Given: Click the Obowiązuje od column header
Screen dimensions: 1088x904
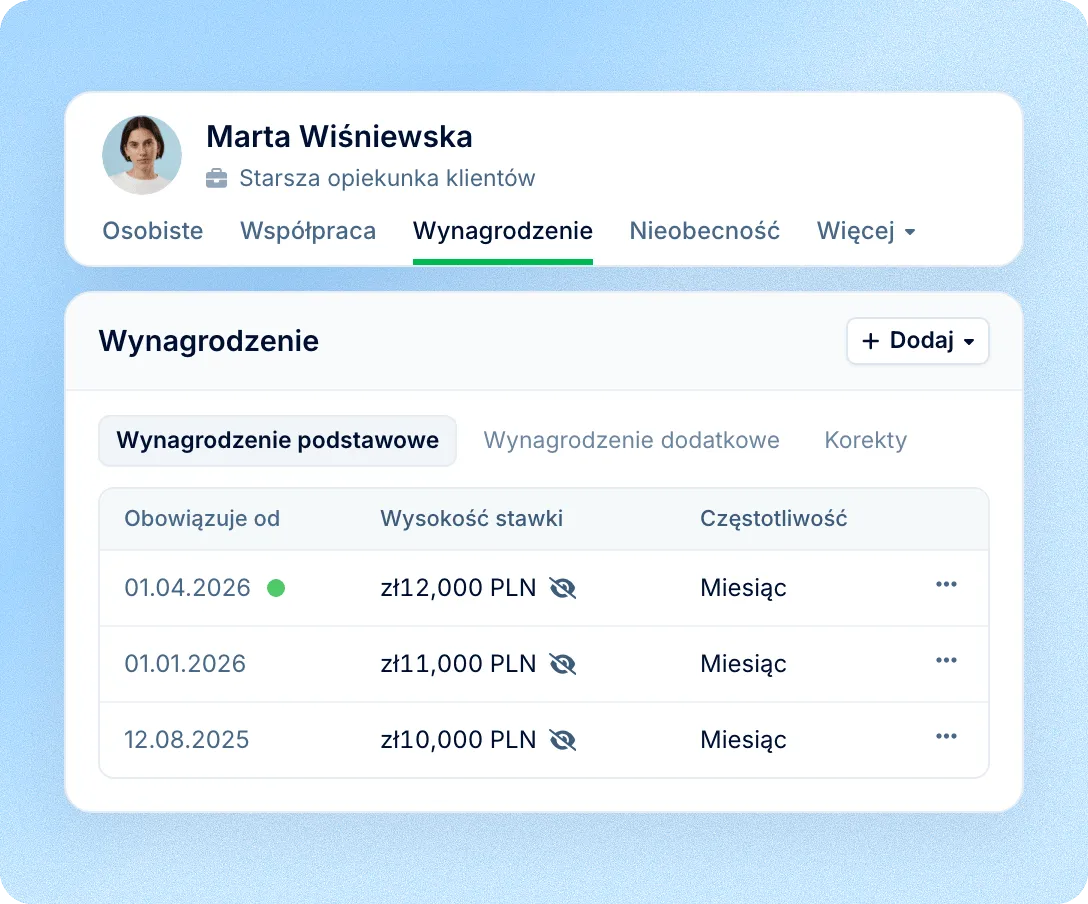Looking at the screenshot, I should [202, 519].
